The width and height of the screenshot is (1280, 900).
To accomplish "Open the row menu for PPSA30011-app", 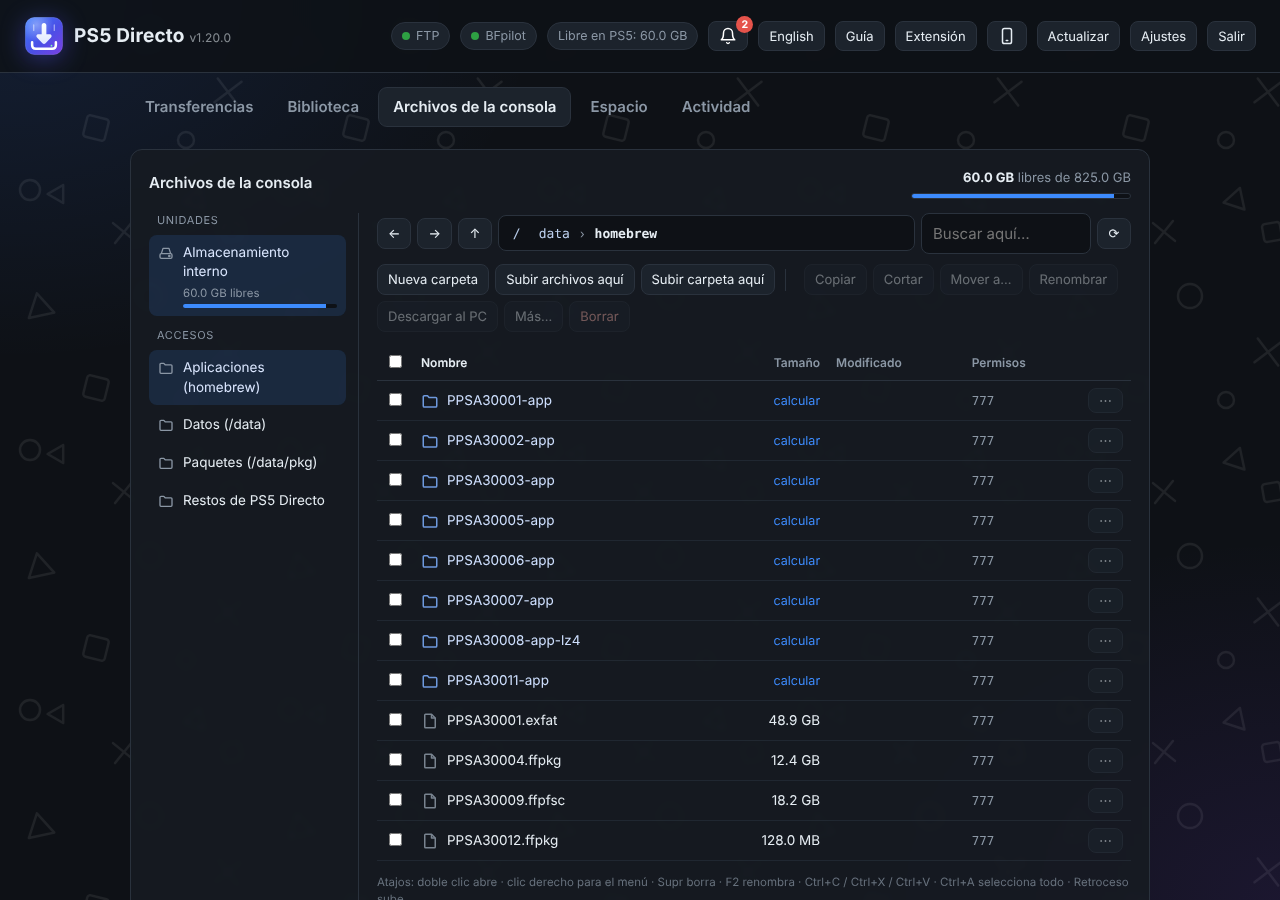I will [1105, 680].
